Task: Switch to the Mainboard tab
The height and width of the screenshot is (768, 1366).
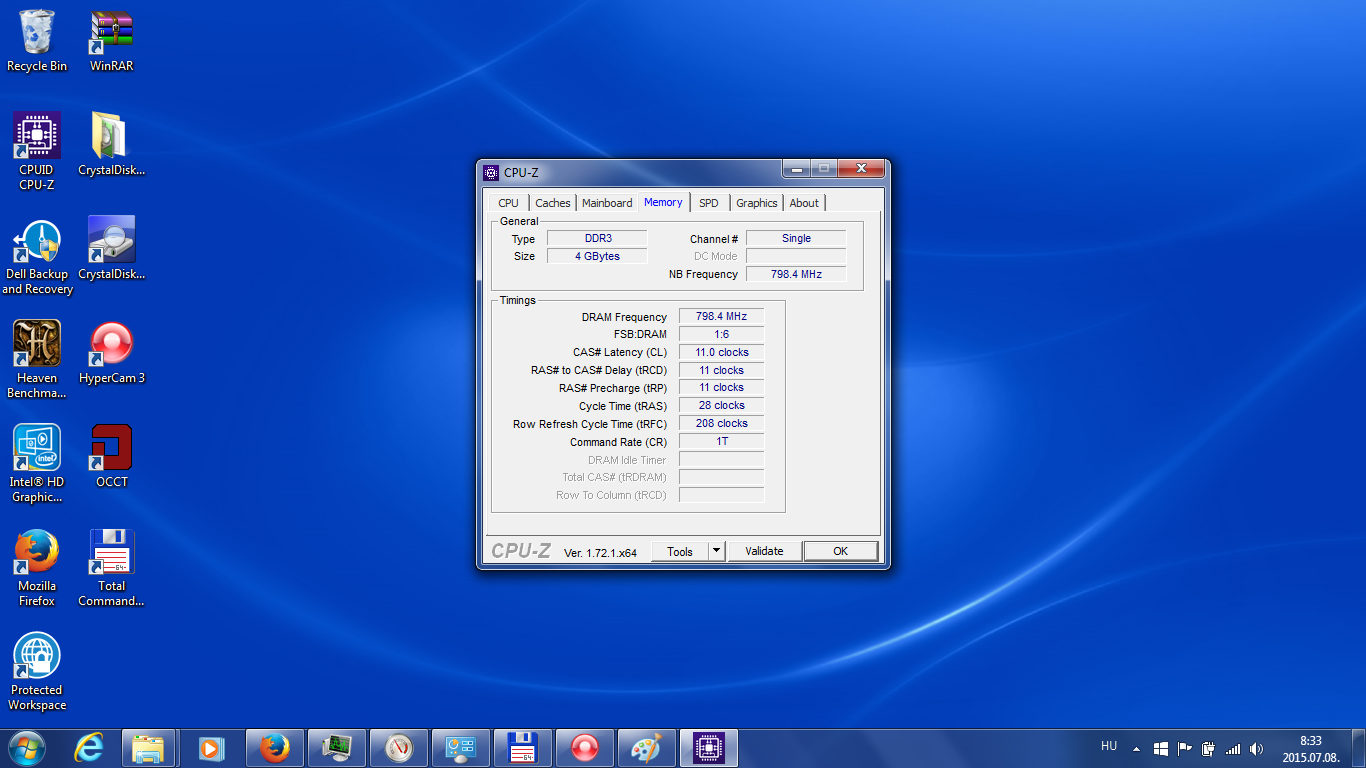Action: (x=607, y=203)
